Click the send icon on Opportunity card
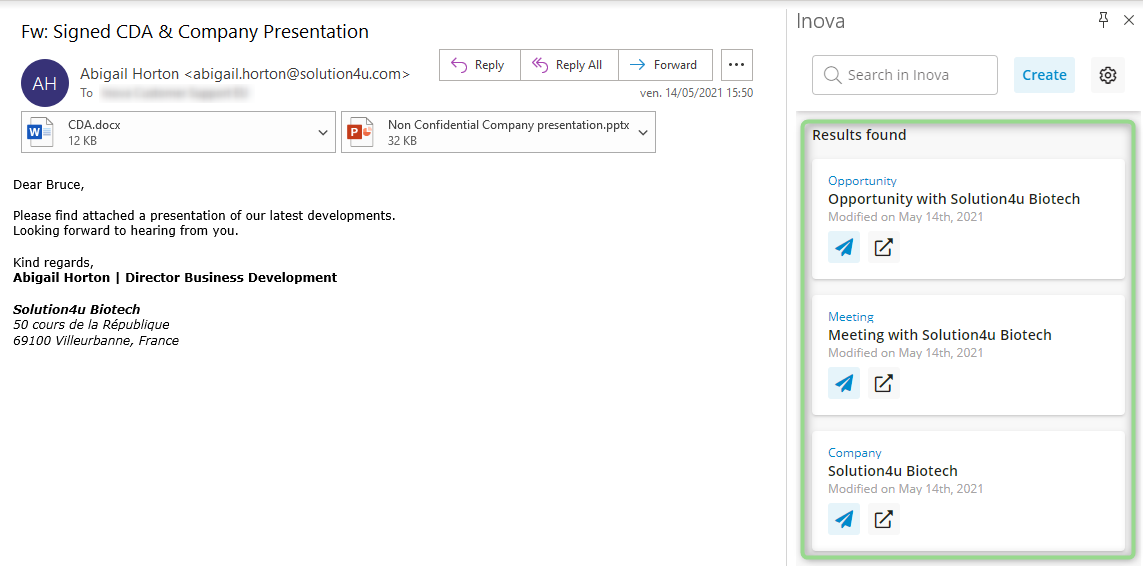Screen dimensions: 1143x566 pos(844,247)
